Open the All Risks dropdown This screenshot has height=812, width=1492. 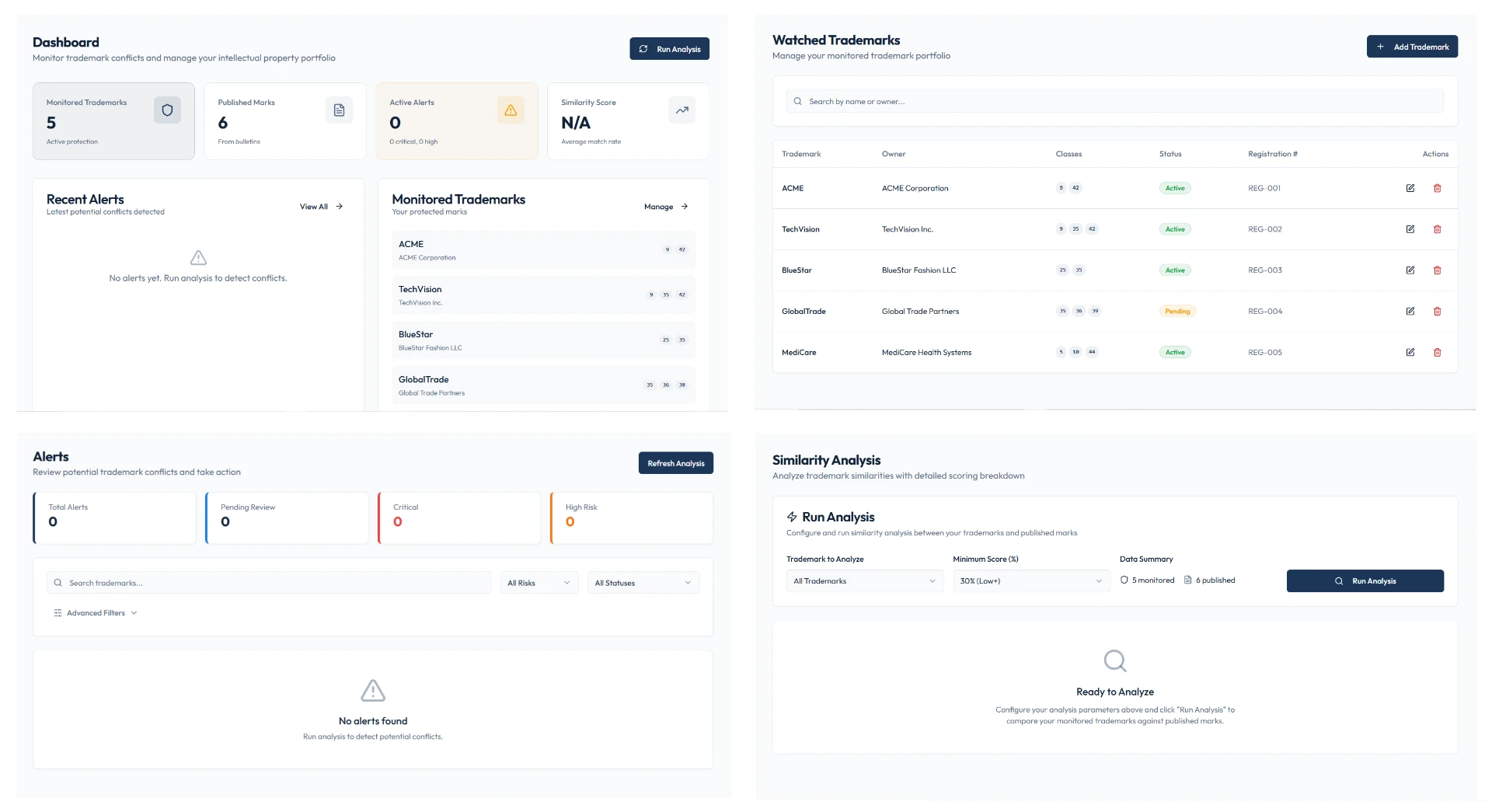[539, 583]
